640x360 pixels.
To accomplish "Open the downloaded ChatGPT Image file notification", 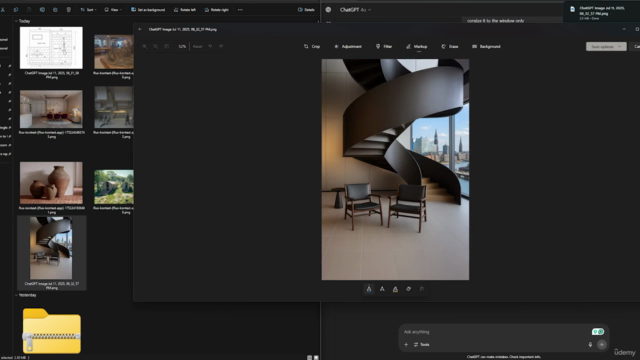I will (x=602, y=11).
